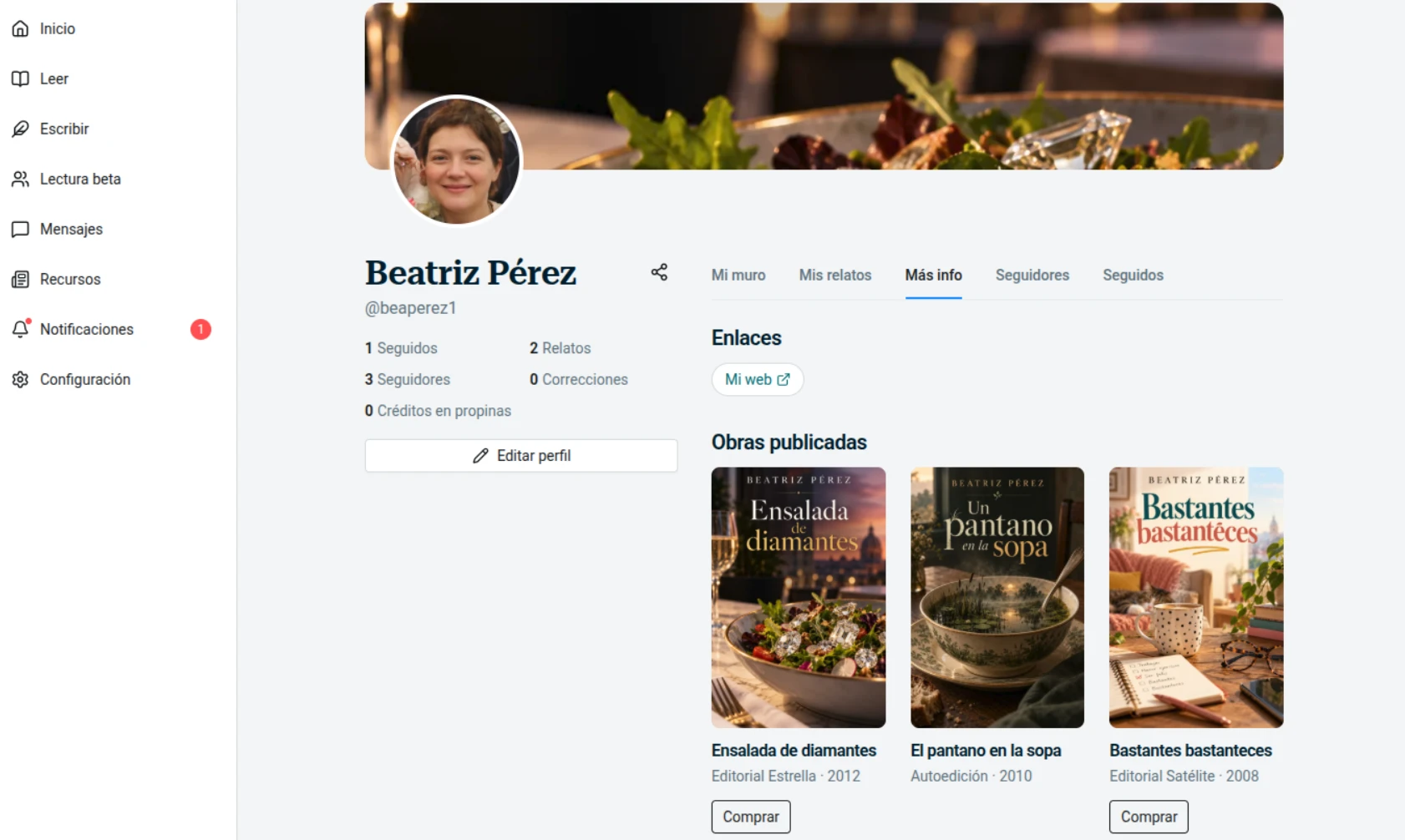Click the Obras publicadas heading
This screenshot has width=1405, height=840.
(x=789, y=442)
